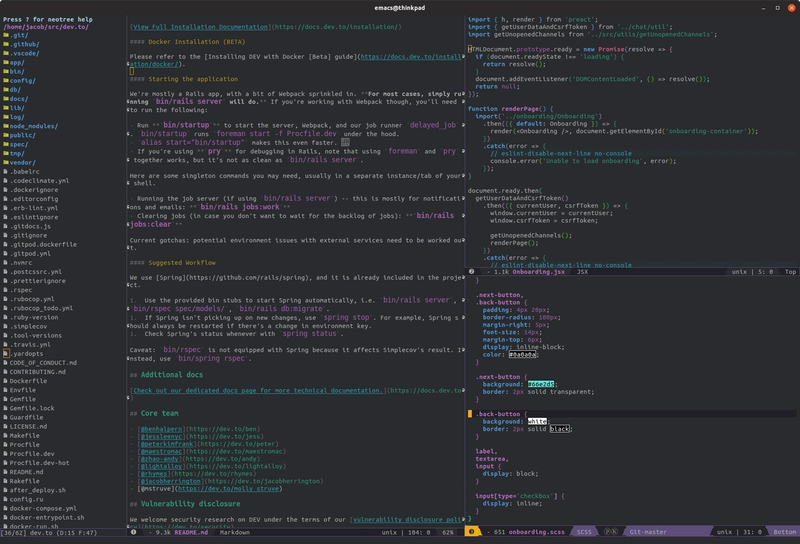800x544 pixels.
Task: Click the file icon next to .dockerignore
Action: point(6,190)
